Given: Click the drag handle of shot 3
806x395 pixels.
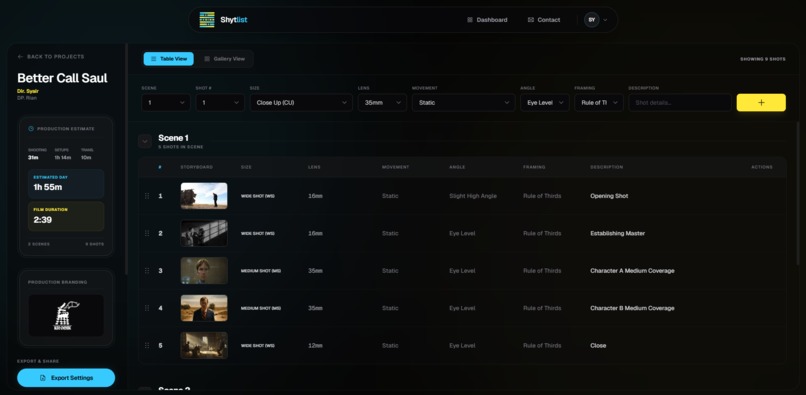Looking at the screenshot, I should click(x=147, y=271).
